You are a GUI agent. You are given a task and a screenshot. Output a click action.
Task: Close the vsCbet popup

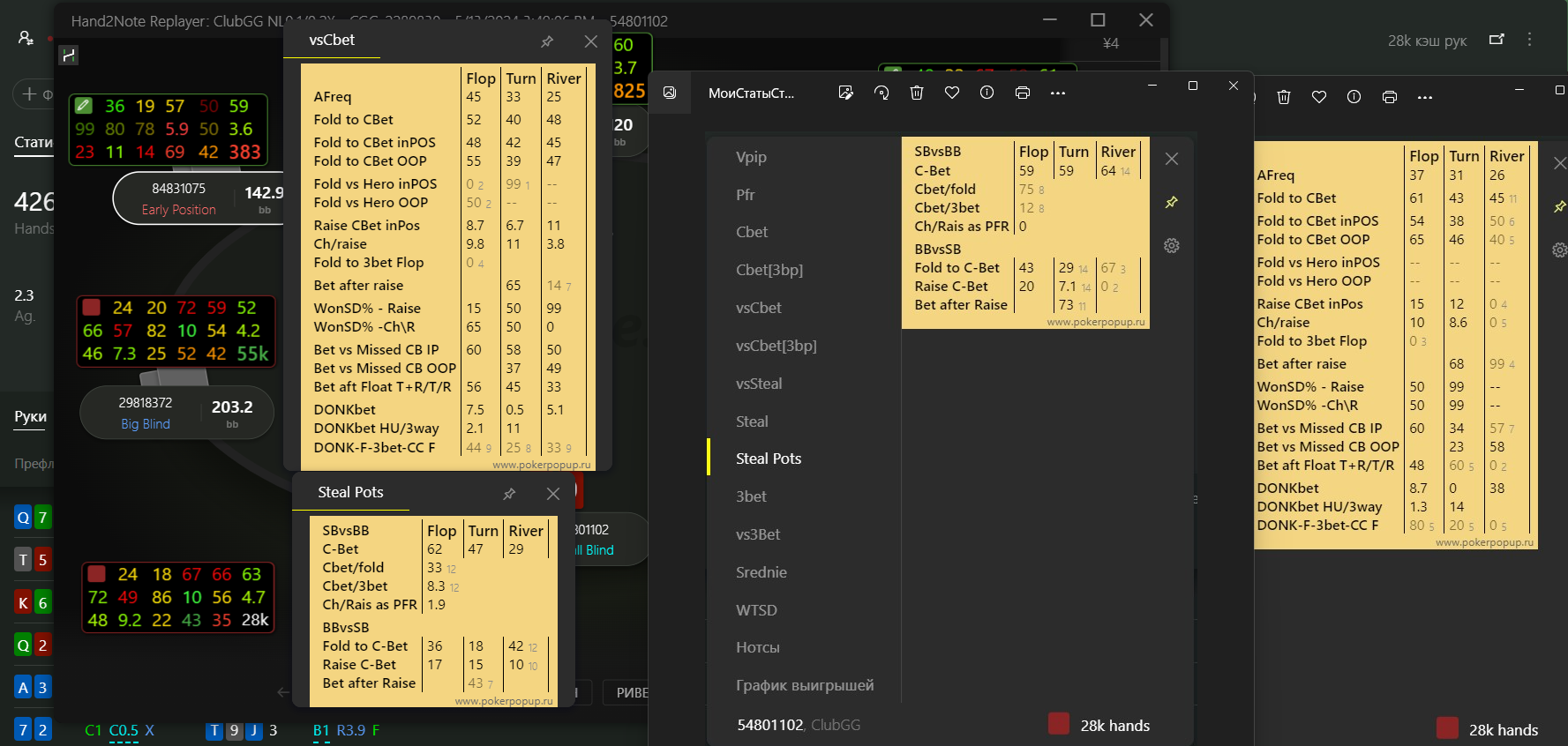pyautogui.click(x=591, y=41)
